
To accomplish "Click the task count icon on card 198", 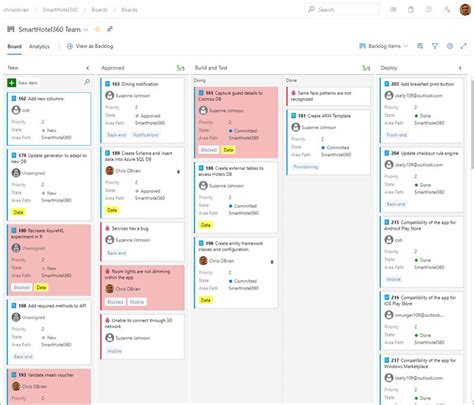I will click(x=272, y=262).
